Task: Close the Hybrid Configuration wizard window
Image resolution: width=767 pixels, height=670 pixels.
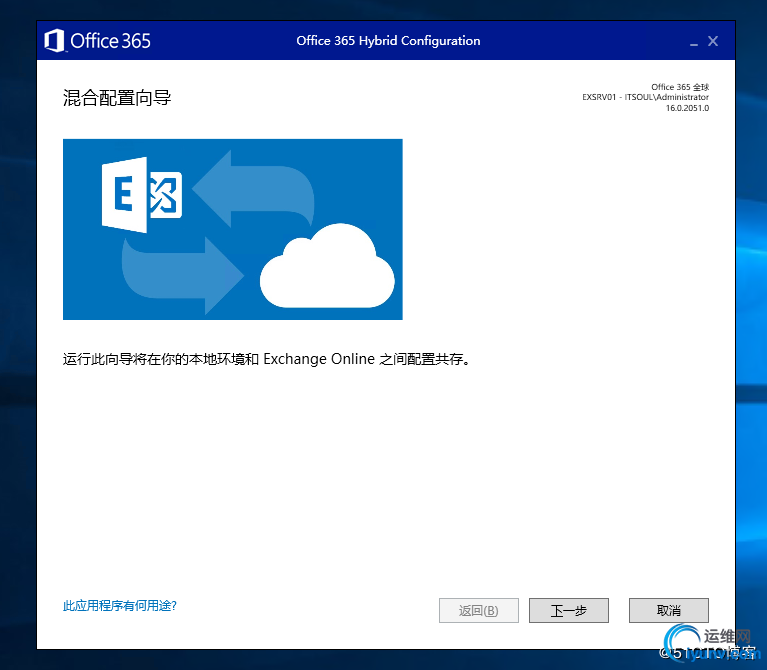Action: [713, 41]
